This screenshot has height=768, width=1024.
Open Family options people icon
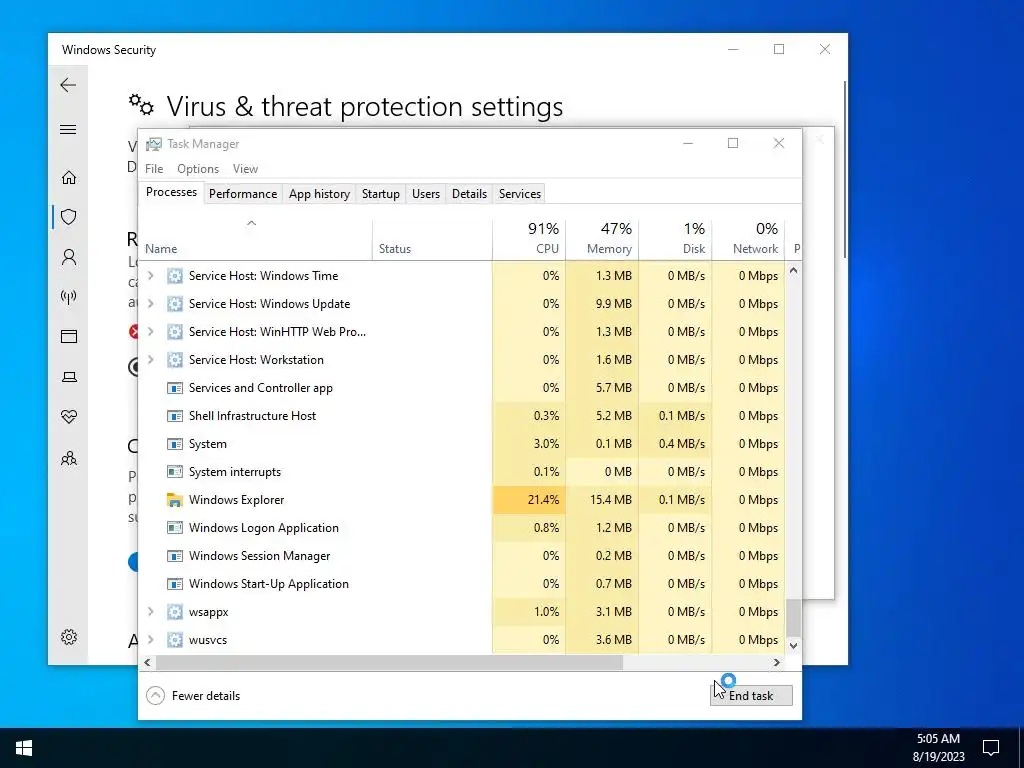coord(69,458)
